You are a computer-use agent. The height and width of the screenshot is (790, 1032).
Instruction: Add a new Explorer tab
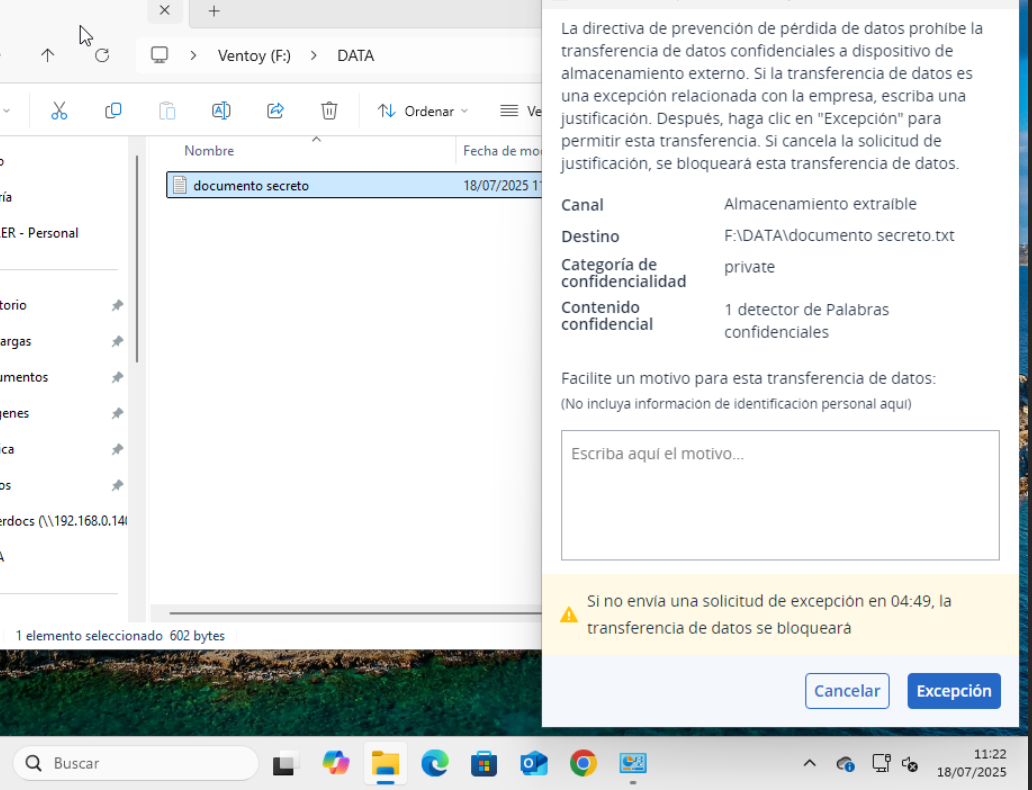click(x=214, y=11)
